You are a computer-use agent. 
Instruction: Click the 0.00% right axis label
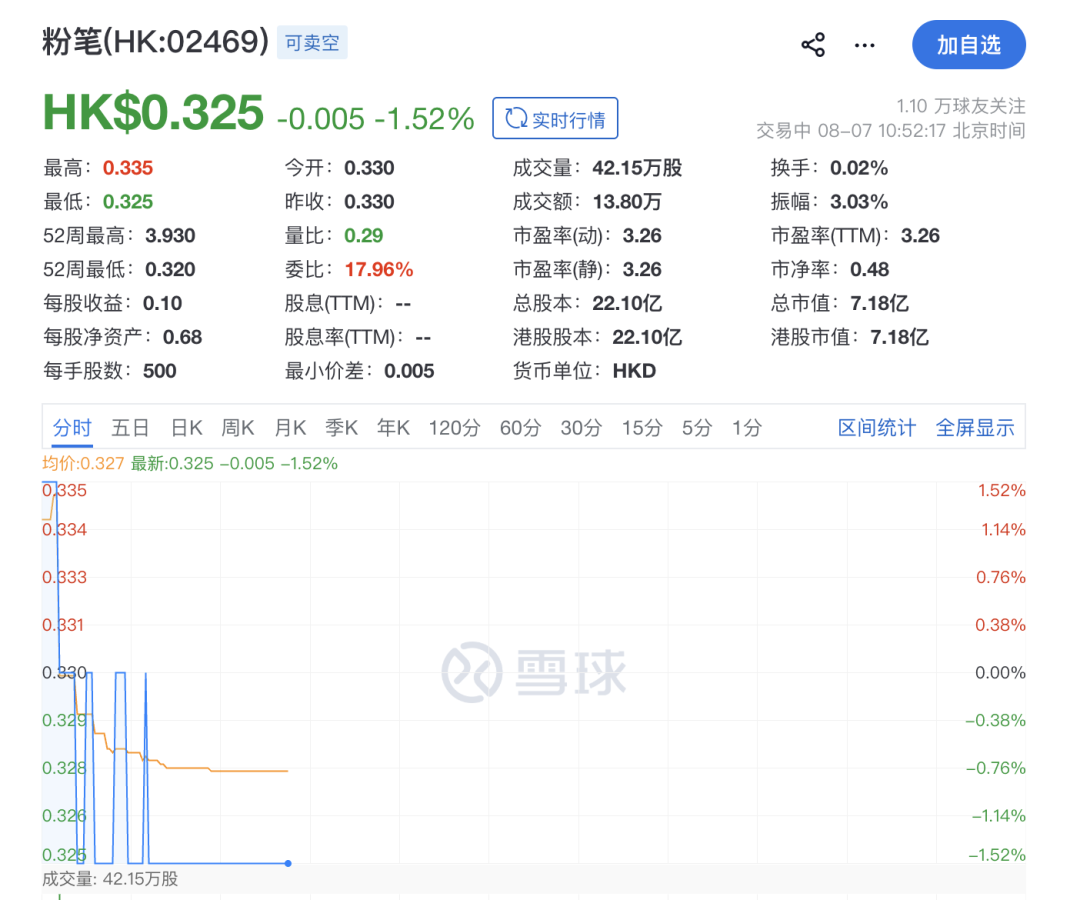1000,673
